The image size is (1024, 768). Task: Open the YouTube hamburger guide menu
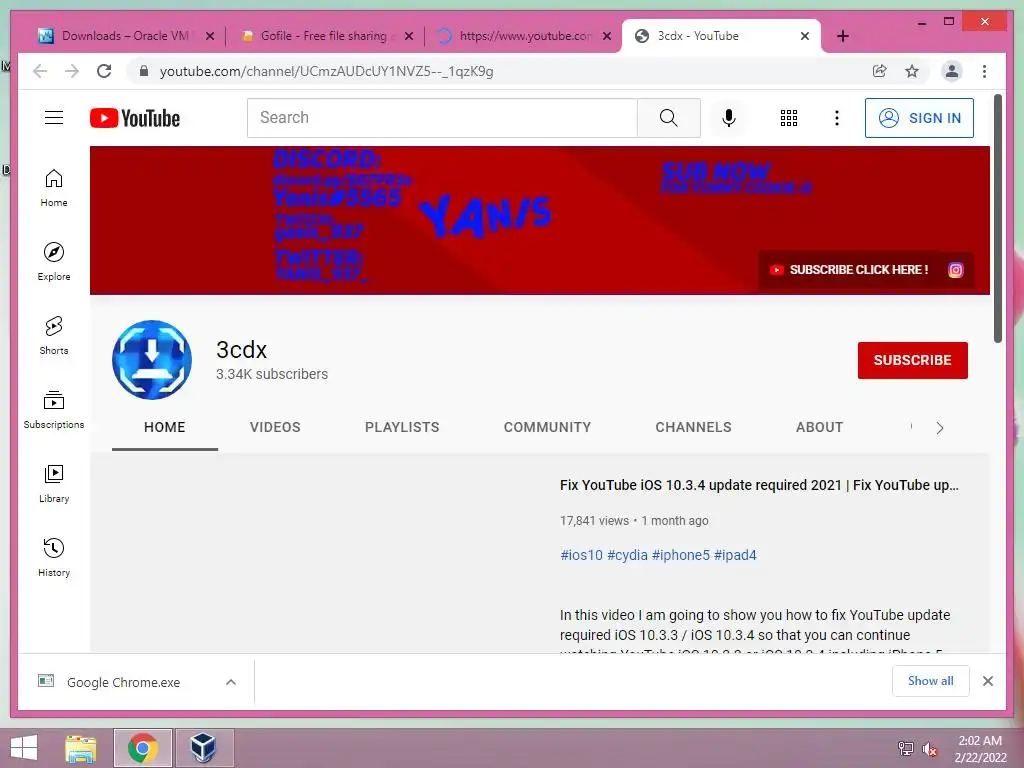[x=54, y=118]
